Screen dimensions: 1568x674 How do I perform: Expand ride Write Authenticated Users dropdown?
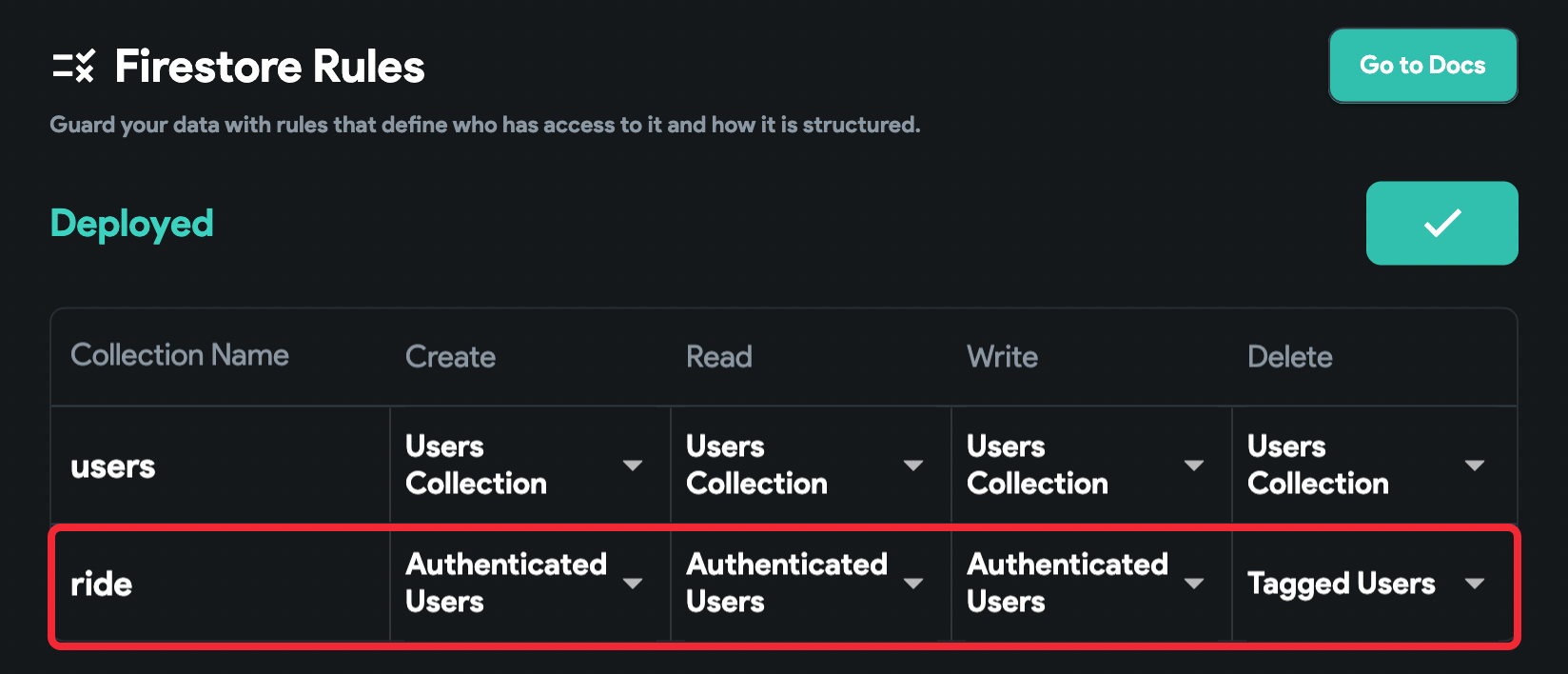[1091, 583]
